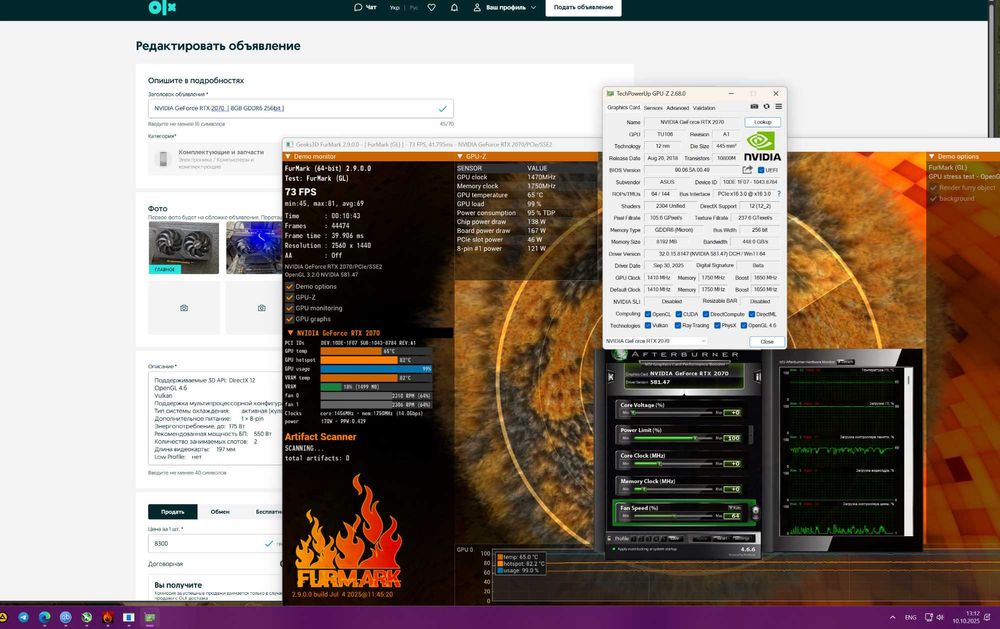Toggle the GPU graphs checkbox

289,319
